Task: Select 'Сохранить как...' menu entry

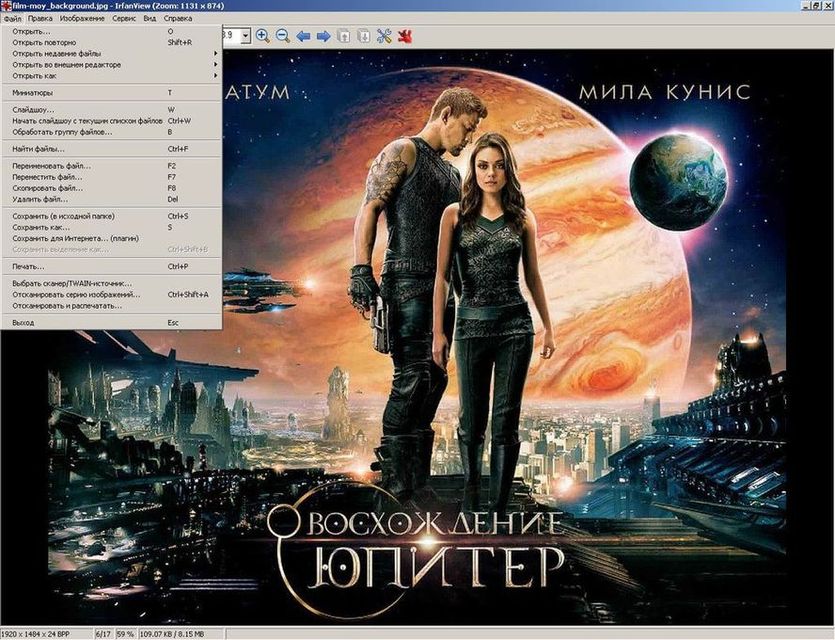Action: click(38, 227)
